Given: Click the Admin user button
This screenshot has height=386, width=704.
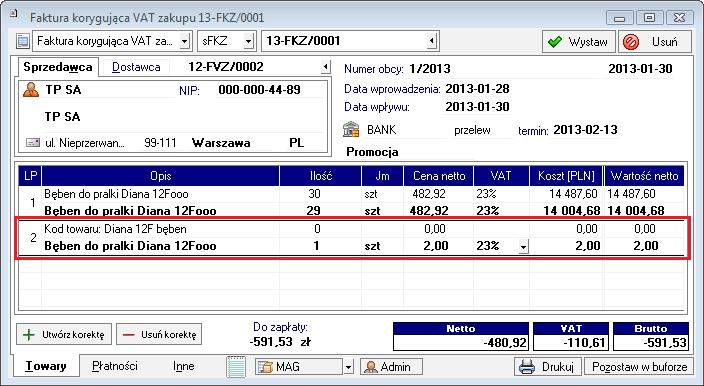Looking at the screenshot, I should pyautogui.click(x=392, y=367).
